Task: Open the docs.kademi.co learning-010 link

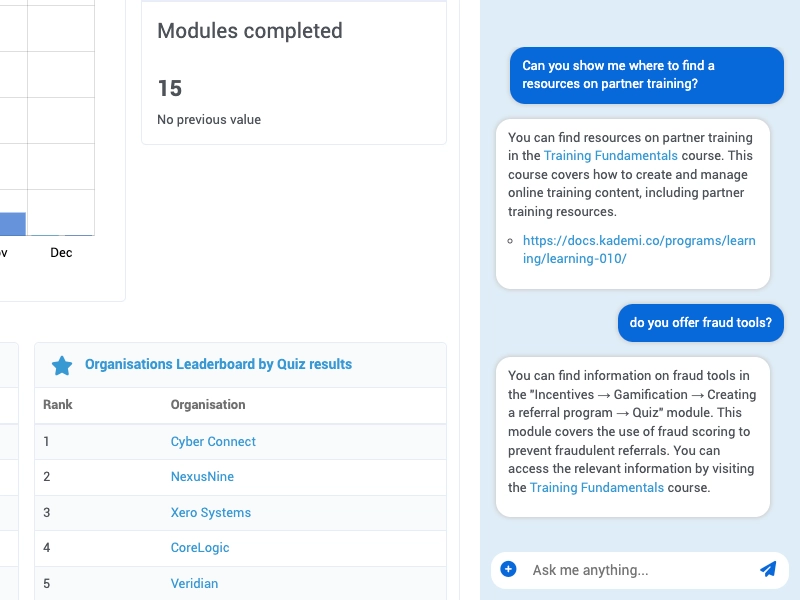Action: (639, 250)
